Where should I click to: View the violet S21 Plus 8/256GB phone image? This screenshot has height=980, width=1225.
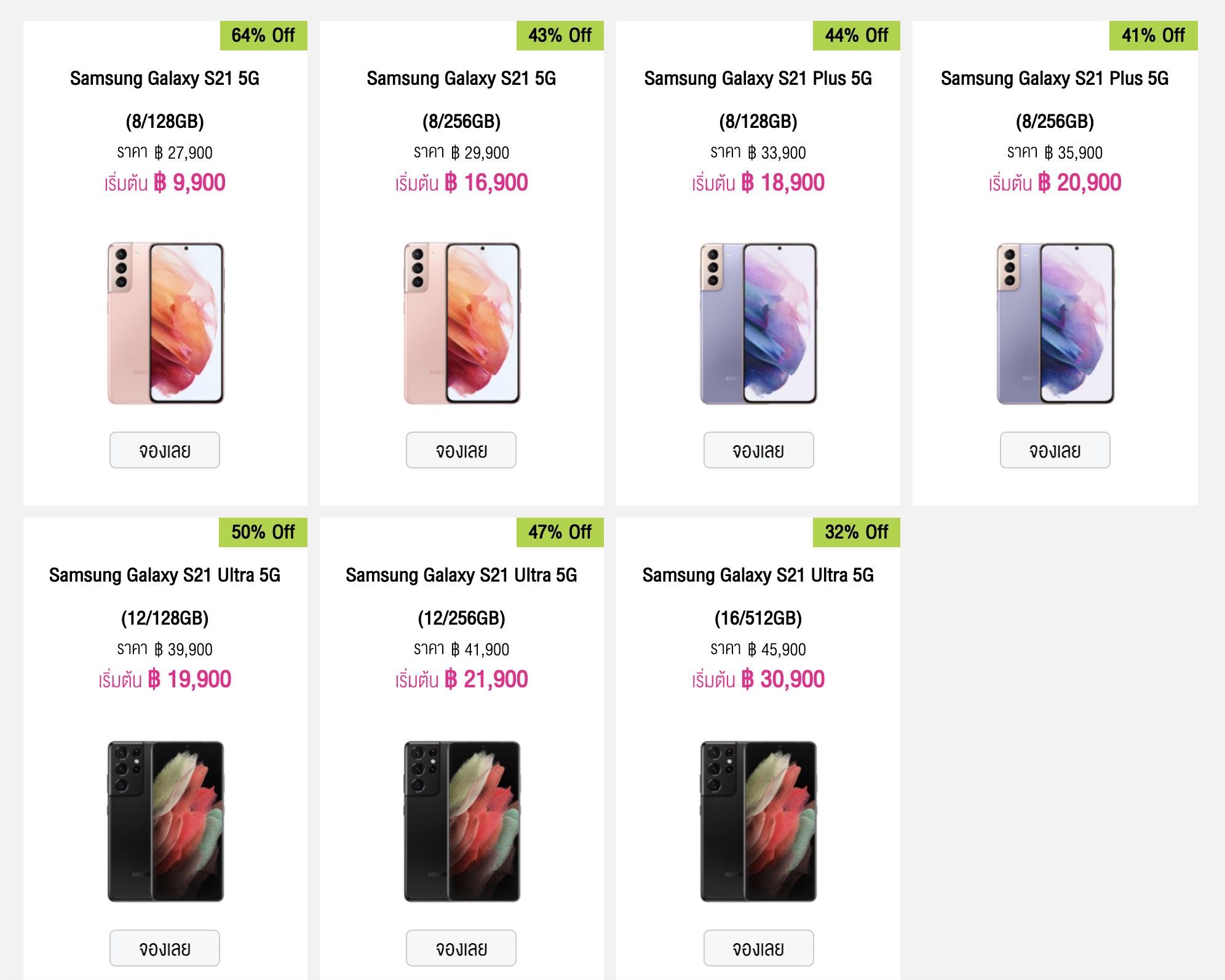pos(1055,323)
